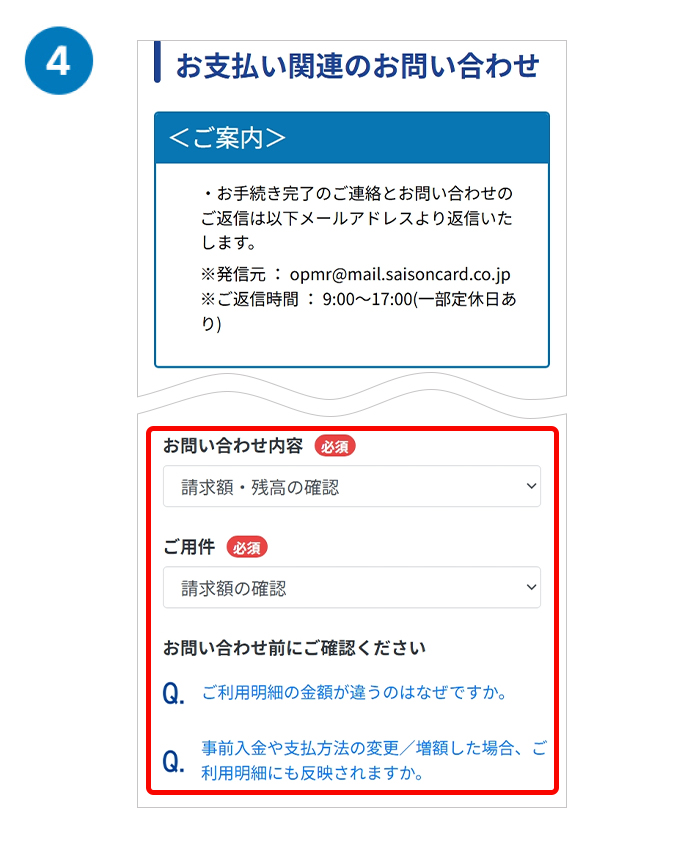Open the お問い合わせ内容 dropdown
The width and height of the screenshot is (690, 845).
[x=351, y=486]
